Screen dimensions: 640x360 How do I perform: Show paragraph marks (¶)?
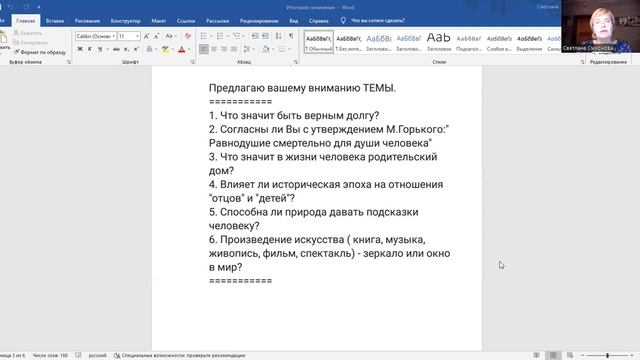[x=291, y=36]
